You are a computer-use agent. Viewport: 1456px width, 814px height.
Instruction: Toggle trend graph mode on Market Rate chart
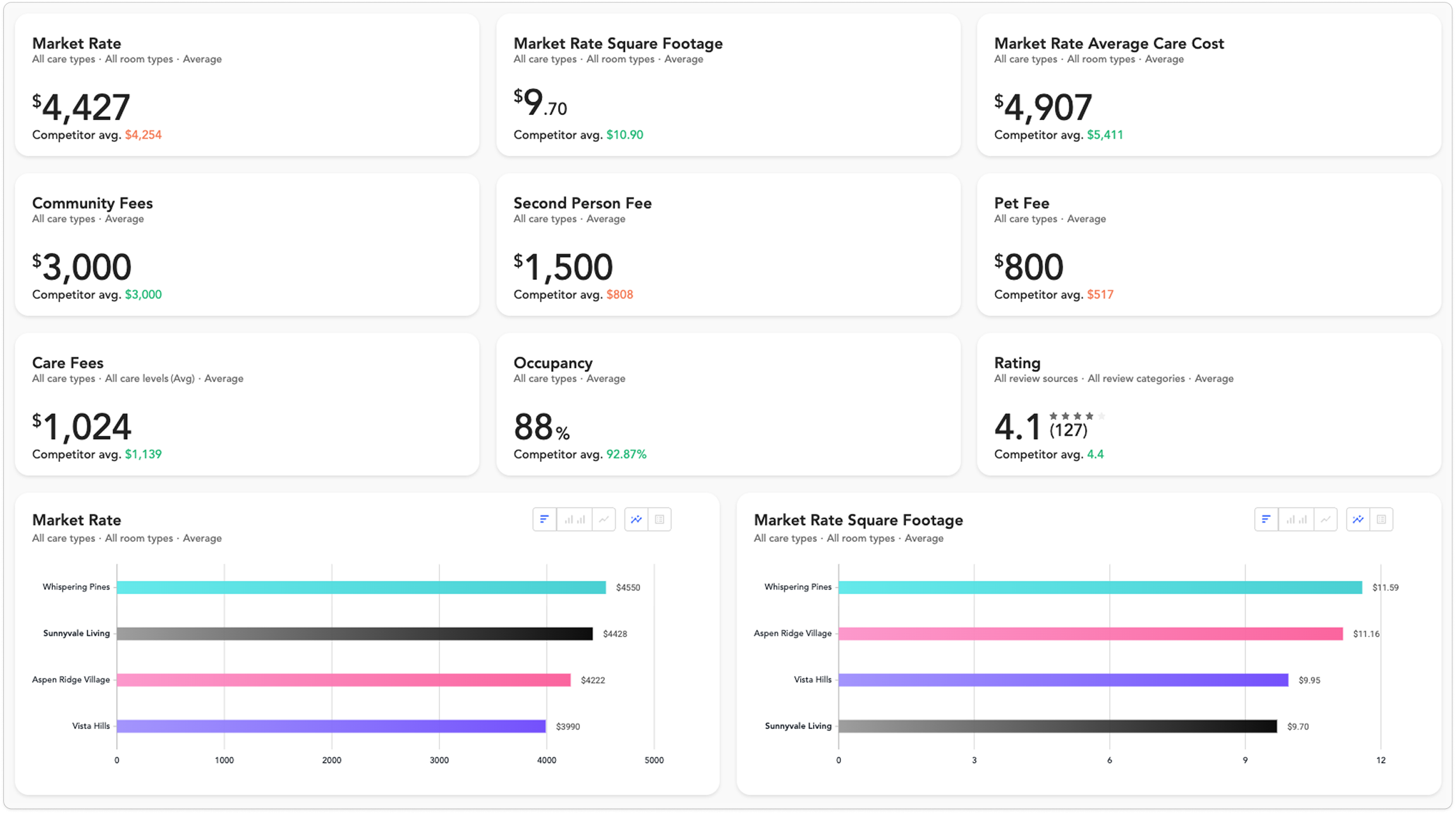coord(636,519)
